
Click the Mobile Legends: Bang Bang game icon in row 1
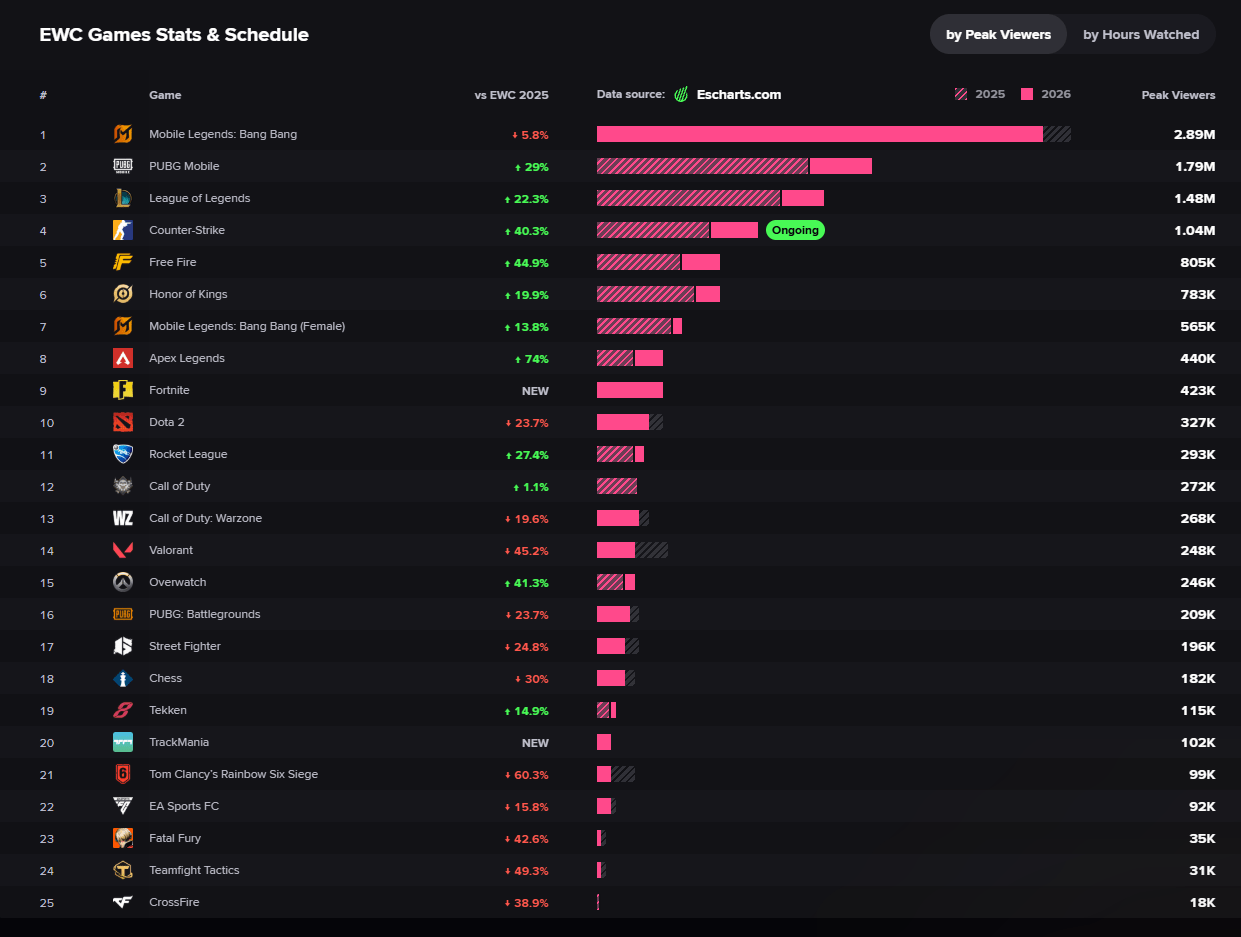tap(123, 134)
